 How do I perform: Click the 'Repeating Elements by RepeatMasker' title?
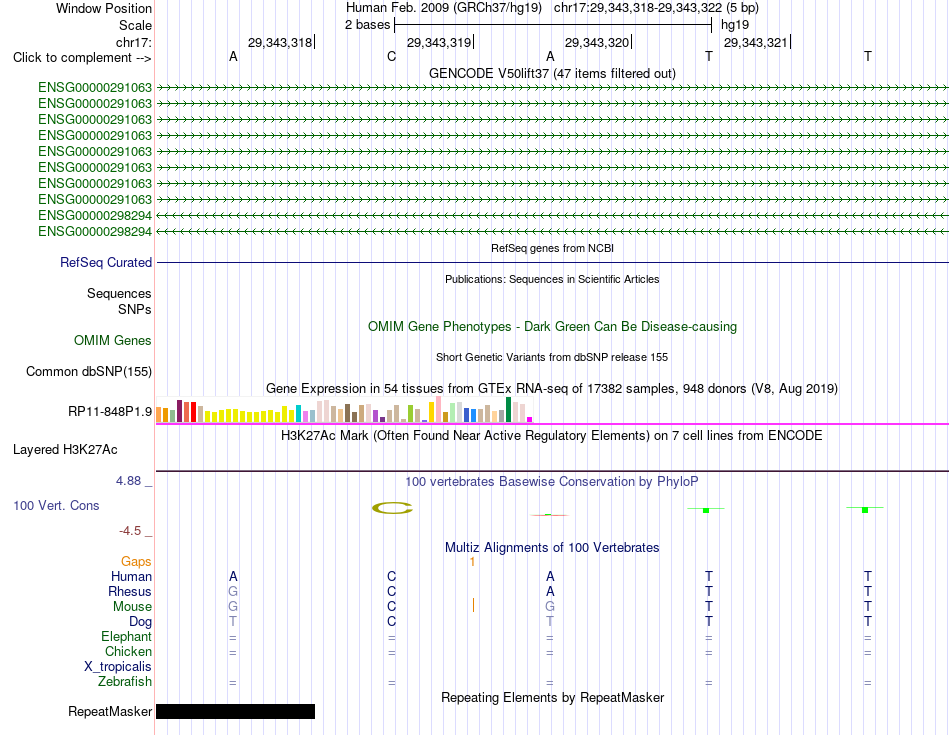click(552, 697)
